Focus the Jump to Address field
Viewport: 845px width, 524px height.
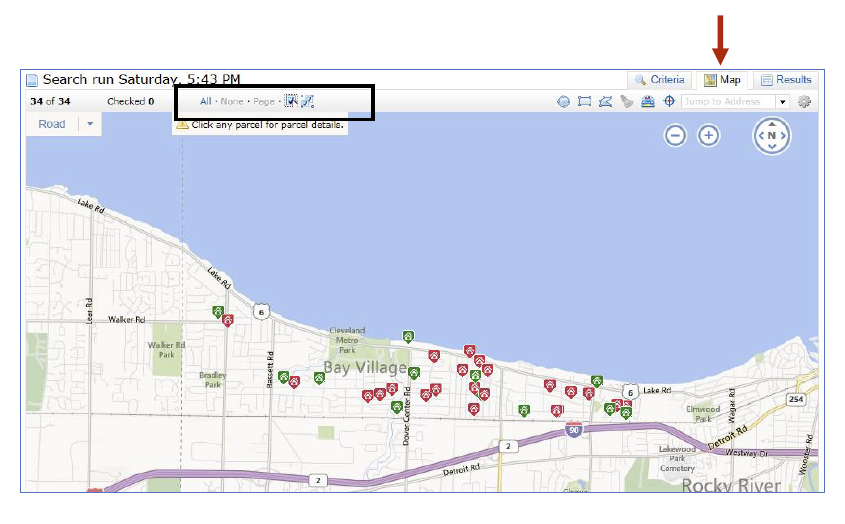click(728, 101)
